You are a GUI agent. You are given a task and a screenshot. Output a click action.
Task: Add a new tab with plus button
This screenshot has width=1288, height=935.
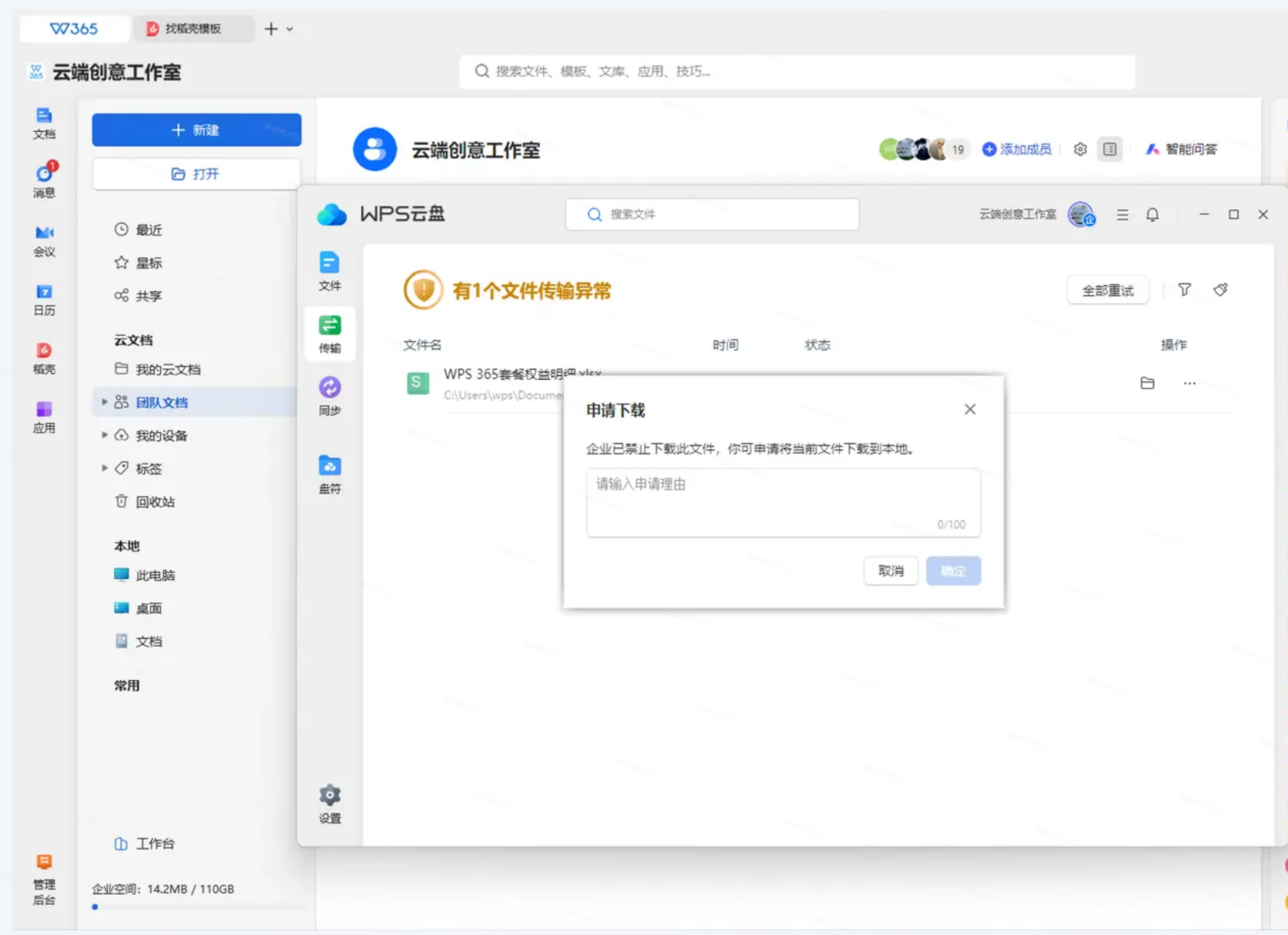(x=271, y=28)
